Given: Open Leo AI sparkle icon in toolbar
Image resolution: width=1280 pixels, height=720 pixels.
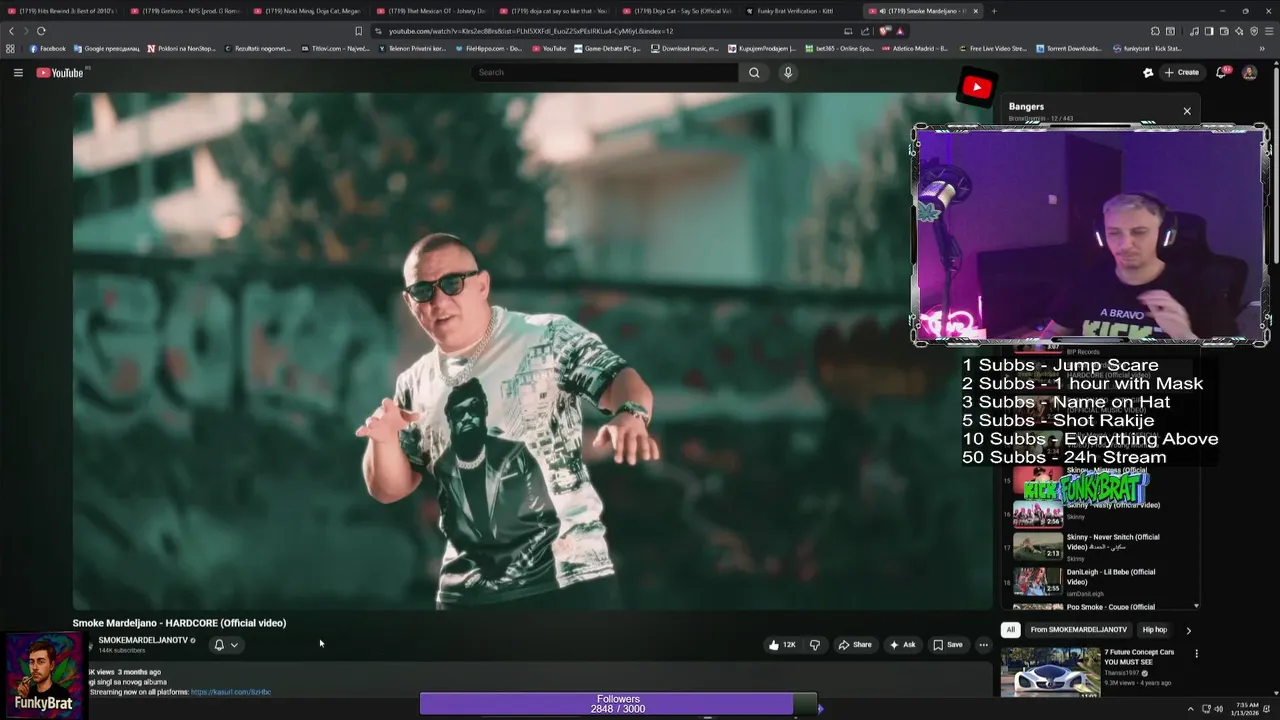Looking at the screenshot, I should point(1239,31).
